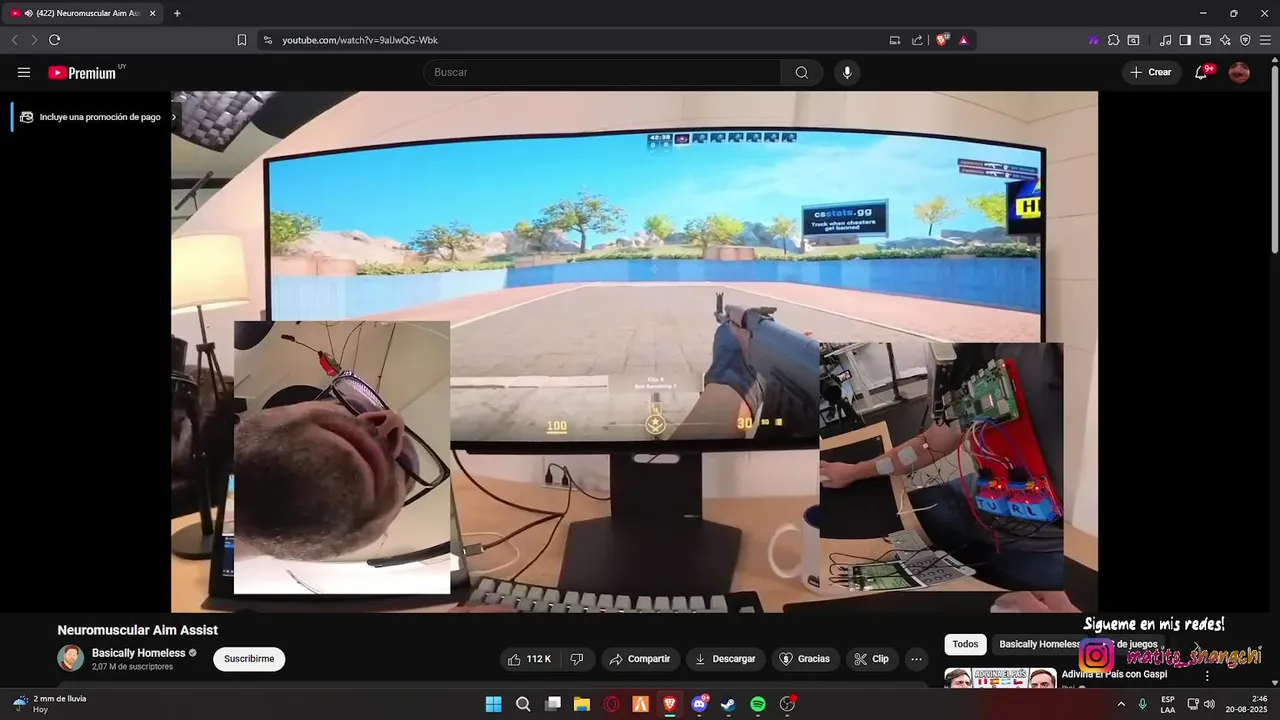Open Brave Shields lion icon

pos(942,40)
